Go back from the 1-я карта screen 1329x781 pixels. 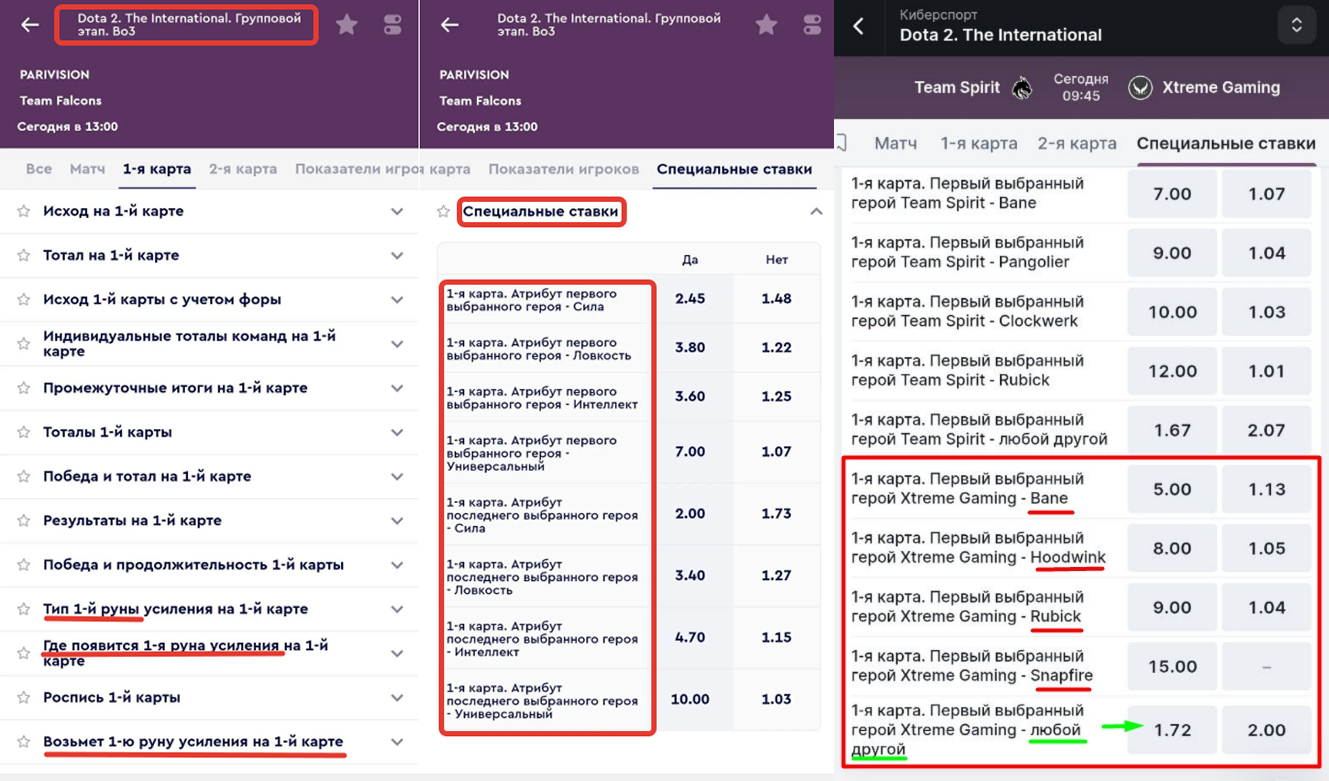[x=30, y=25]
